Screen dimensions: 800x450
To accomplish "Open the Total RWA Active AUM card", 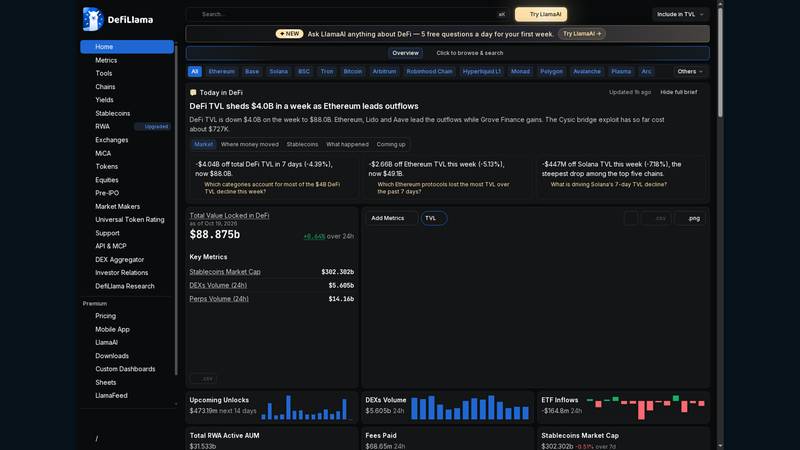I will coord(271,439).
